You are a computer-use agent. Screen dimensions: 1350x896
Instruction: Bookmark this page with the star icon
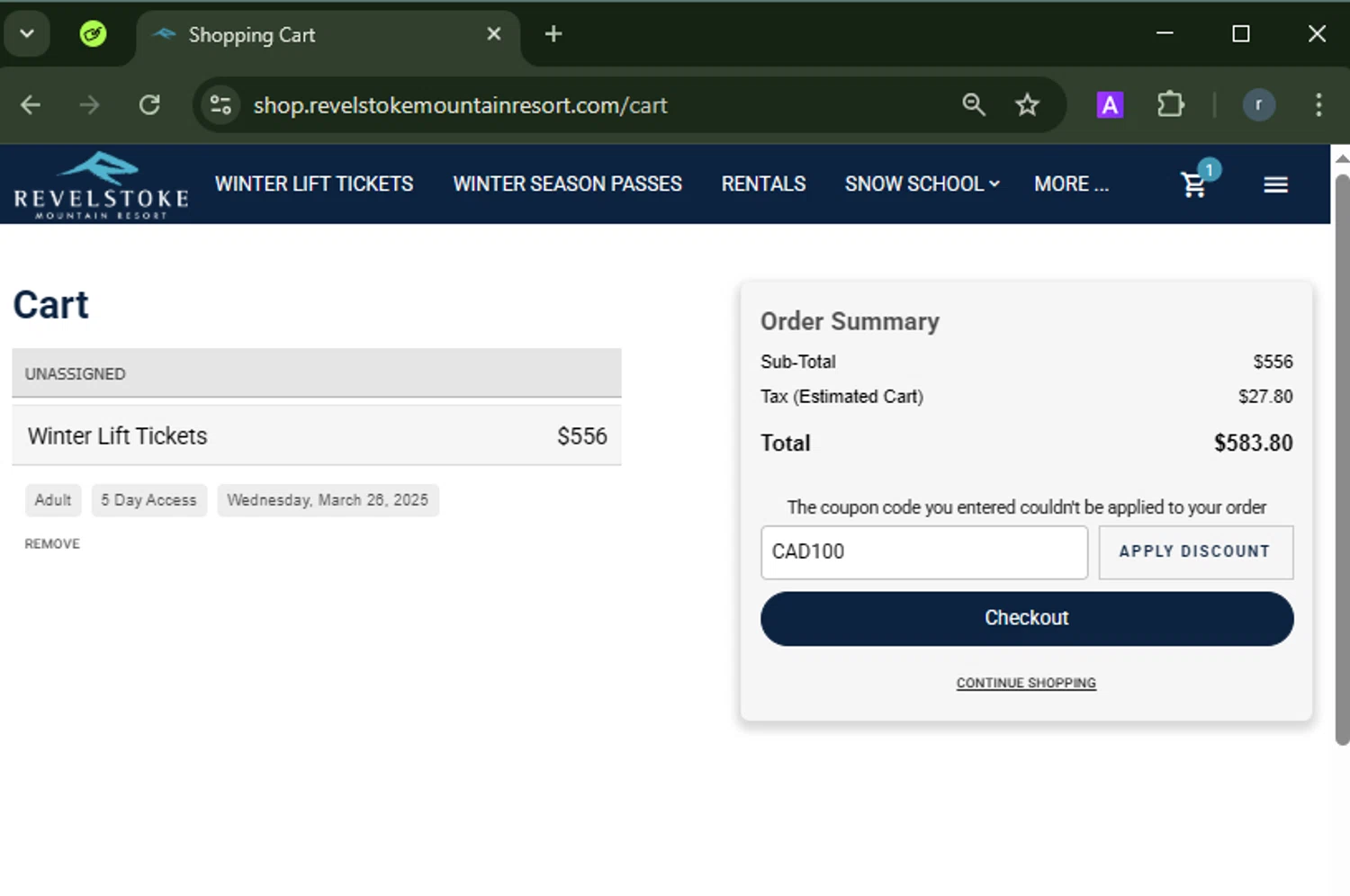click(x=1027, y=105)
